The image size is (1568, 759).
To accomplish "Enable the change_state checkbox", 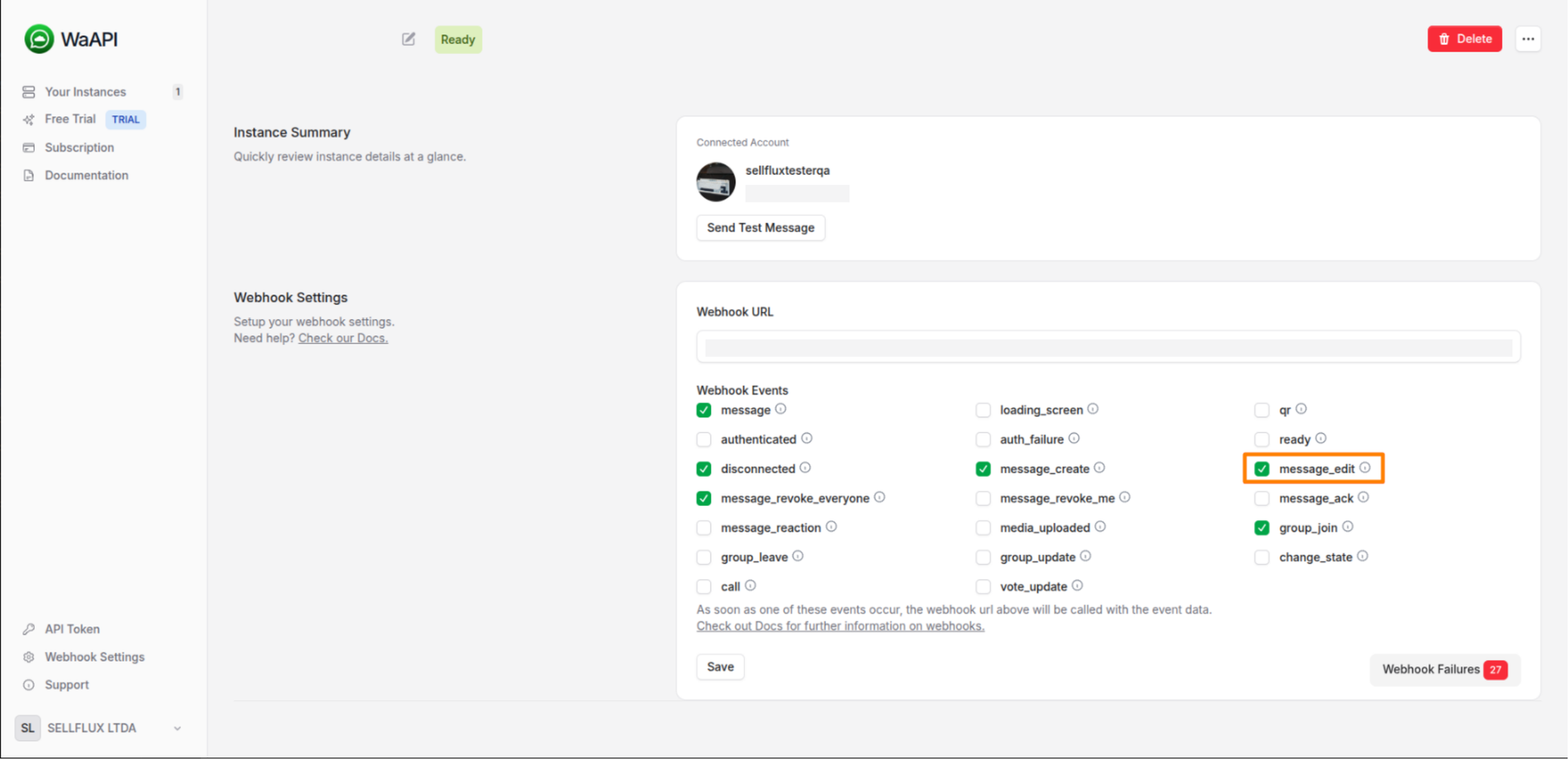I will [1261, 557].
